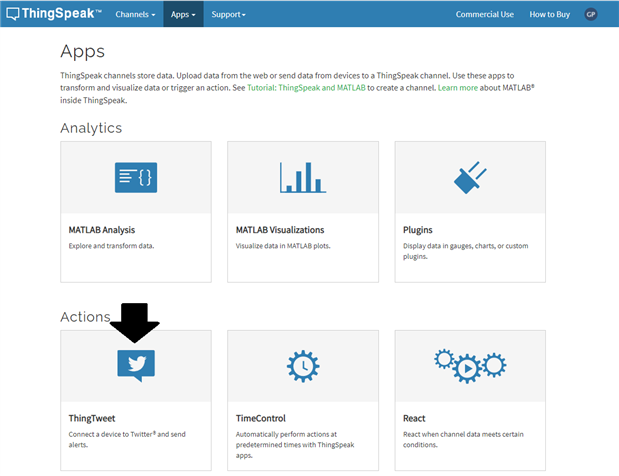Open the Plugins card title

click(418, 230)
